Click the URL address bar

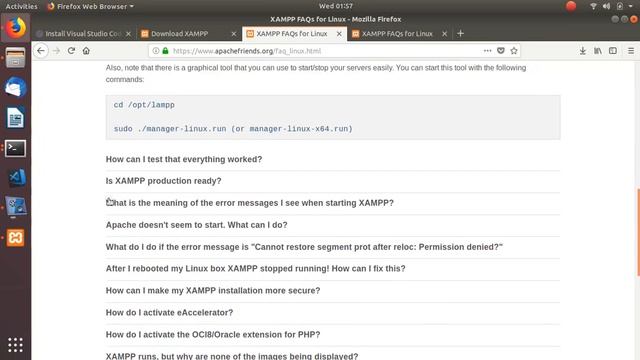click(318, 51)
